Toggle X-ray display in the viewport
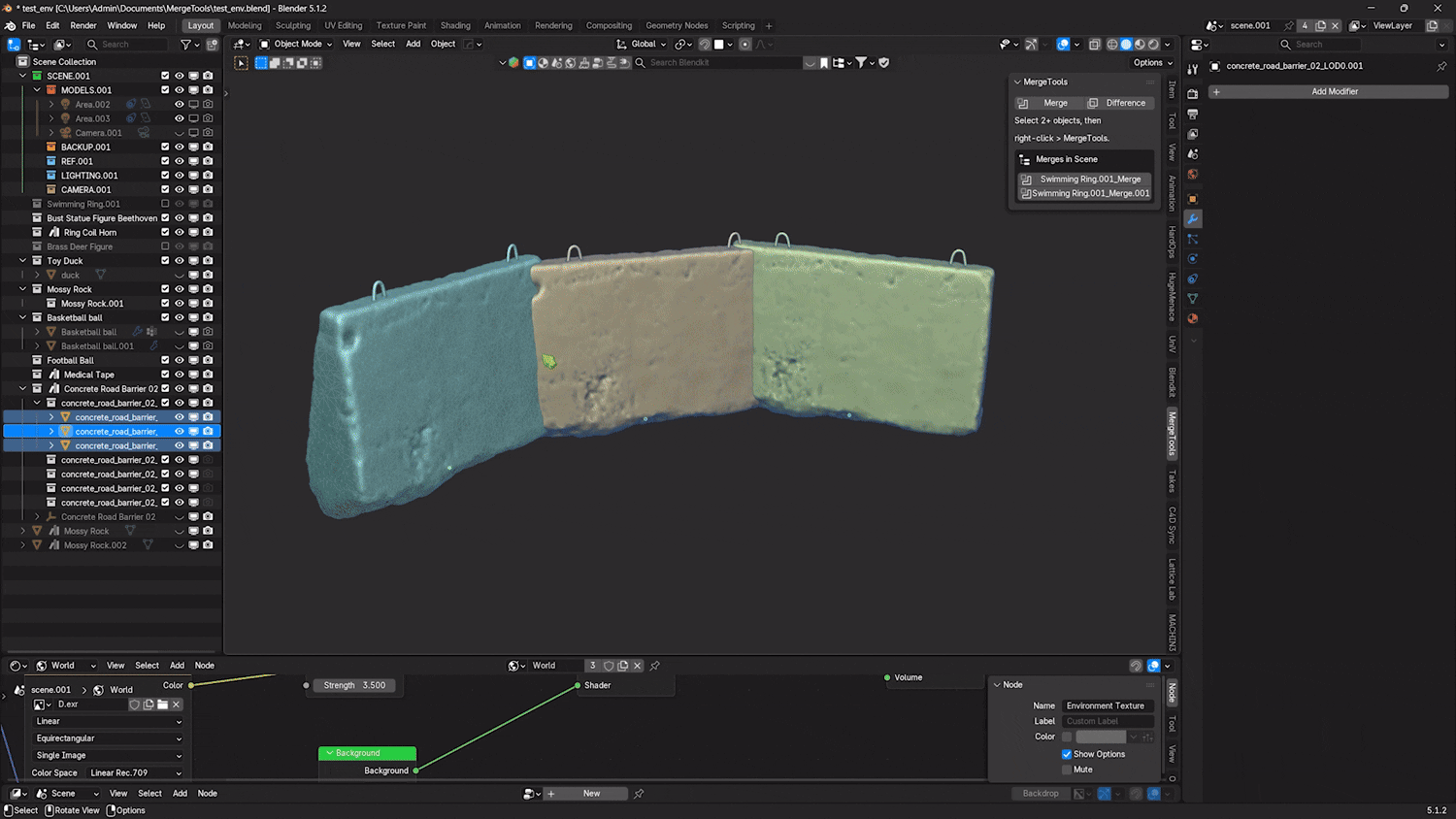Image resolution: width=1456 pixels, height=819 pixels. [x=1094, y=45]
